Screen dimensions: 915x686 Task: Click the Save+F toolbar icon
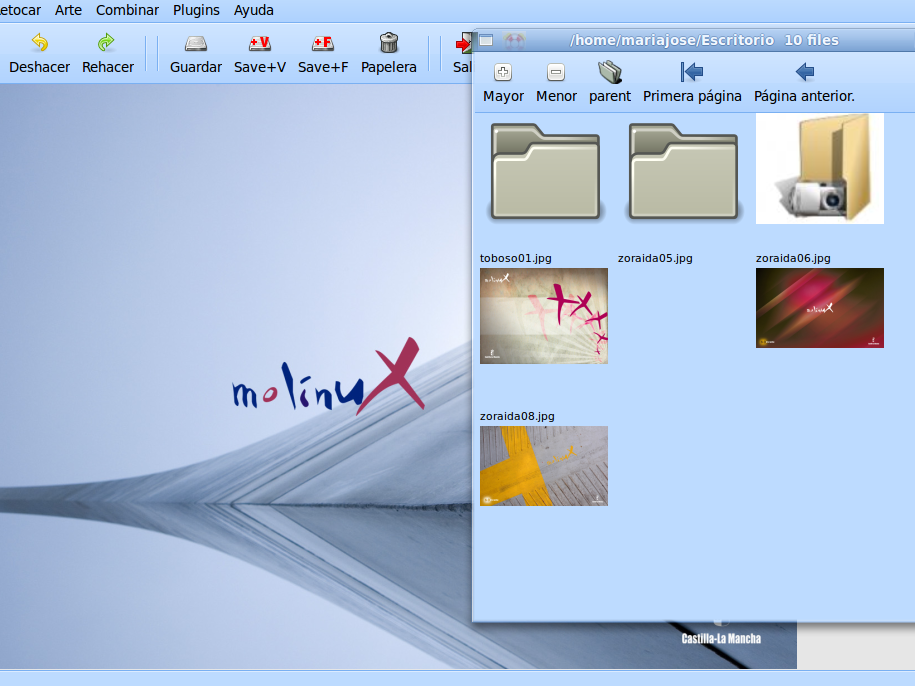tap(323, 44)
